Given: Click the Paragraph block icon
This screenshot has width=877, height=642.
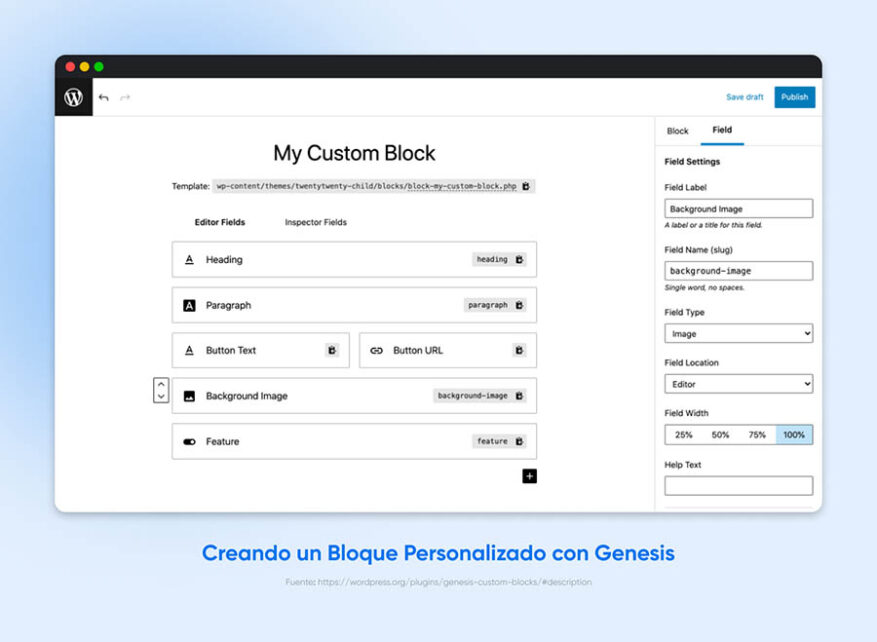Looking at the screenshot, I should click(190, 305).
